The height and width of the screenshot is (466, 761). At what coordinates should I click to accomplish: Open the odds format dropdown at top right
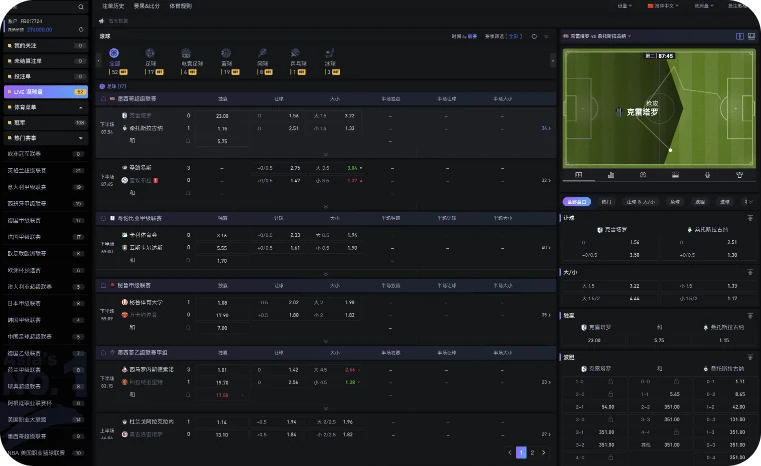pos(704,6)
